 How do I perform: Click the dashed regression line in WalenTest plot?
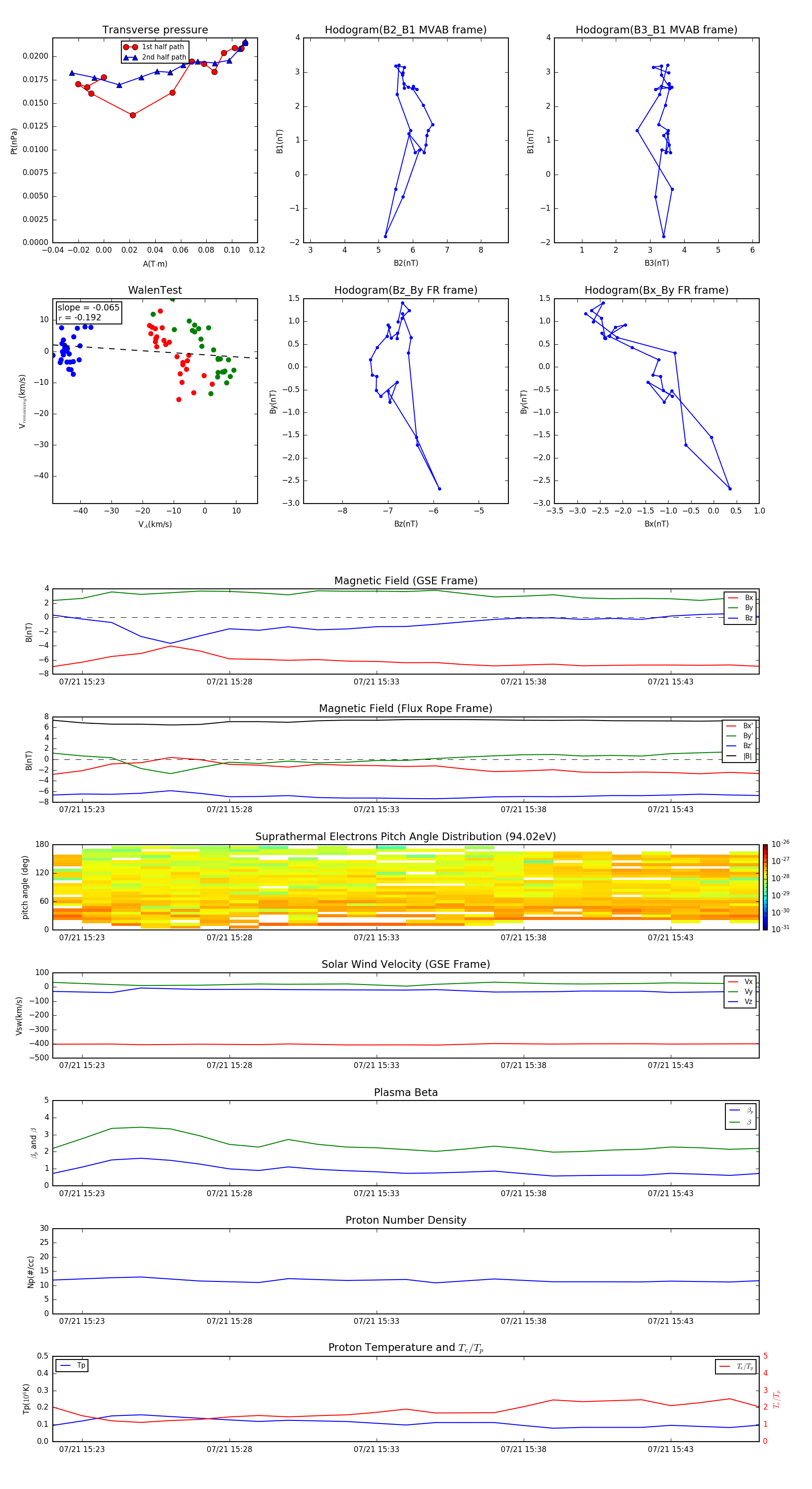[155, 351]
